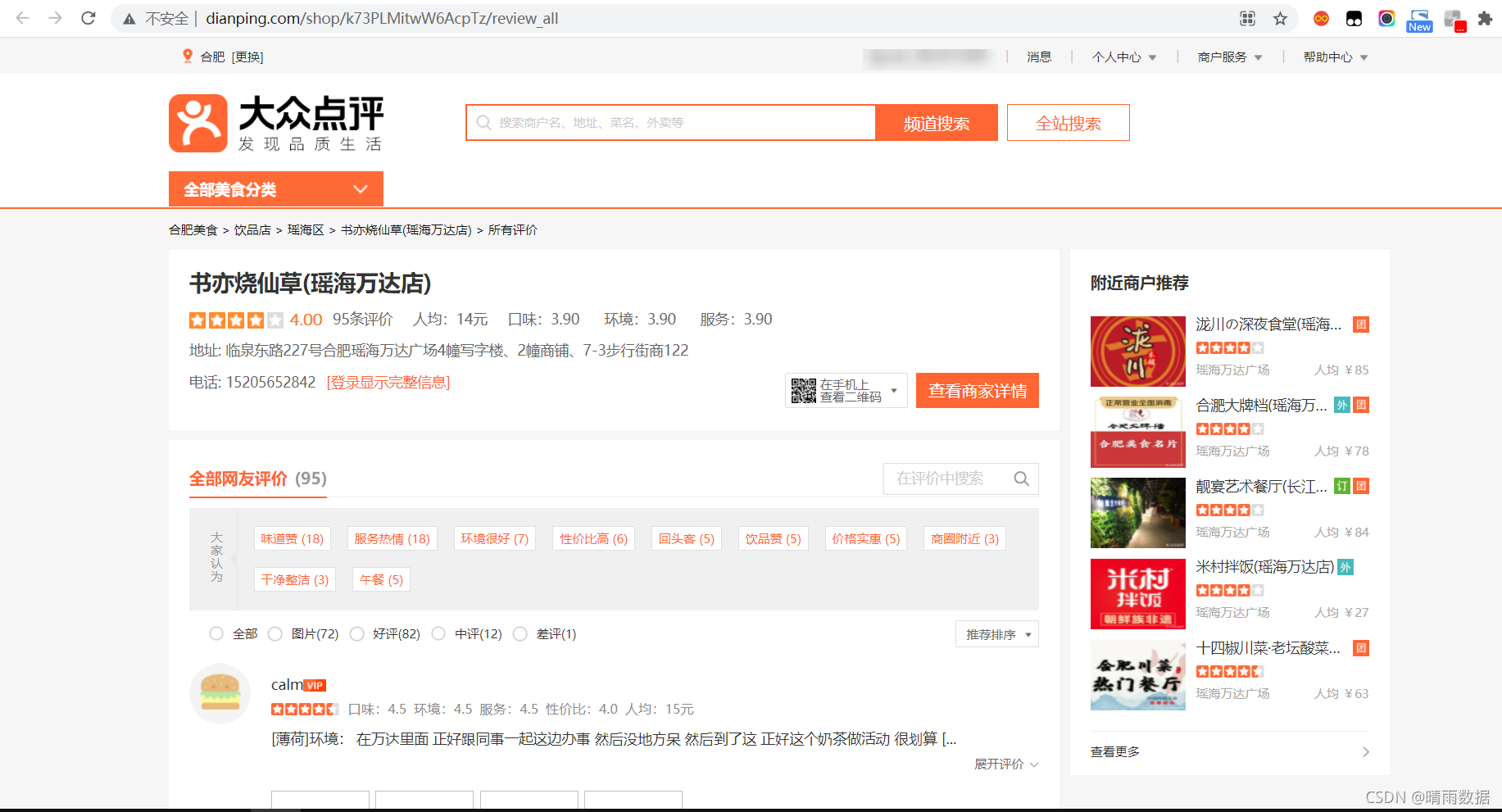Click the 合肥美食 breadcrumb

pyautogui.click(x=193, y=230)
